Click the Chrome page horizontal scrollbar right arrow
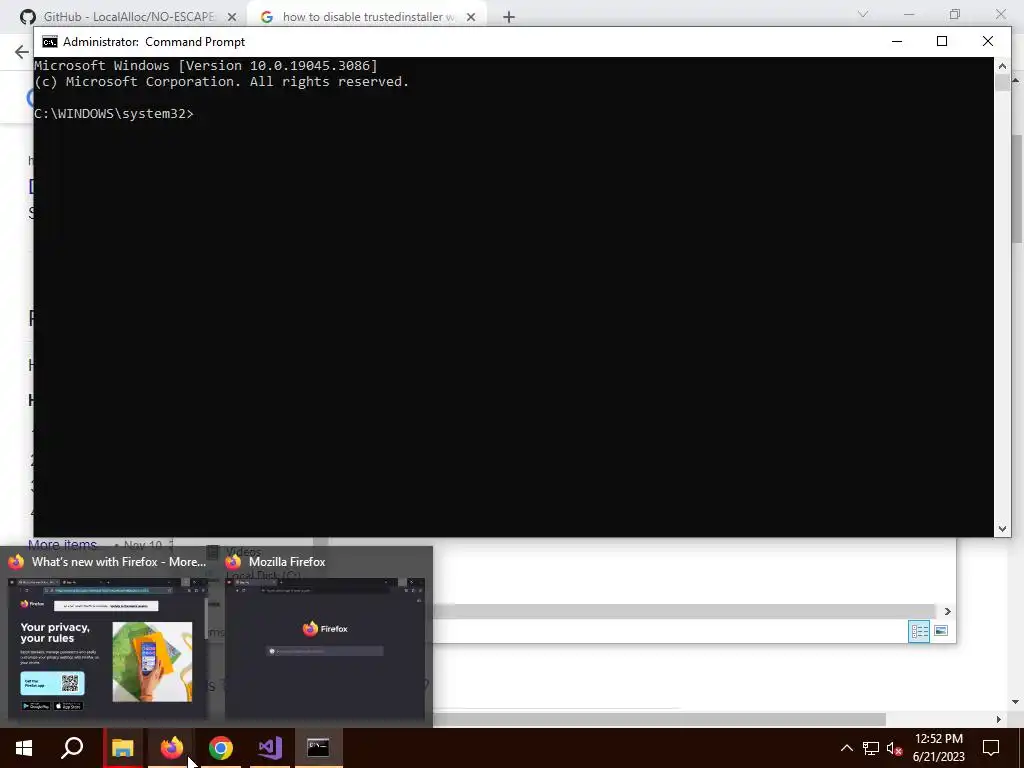 999,719
